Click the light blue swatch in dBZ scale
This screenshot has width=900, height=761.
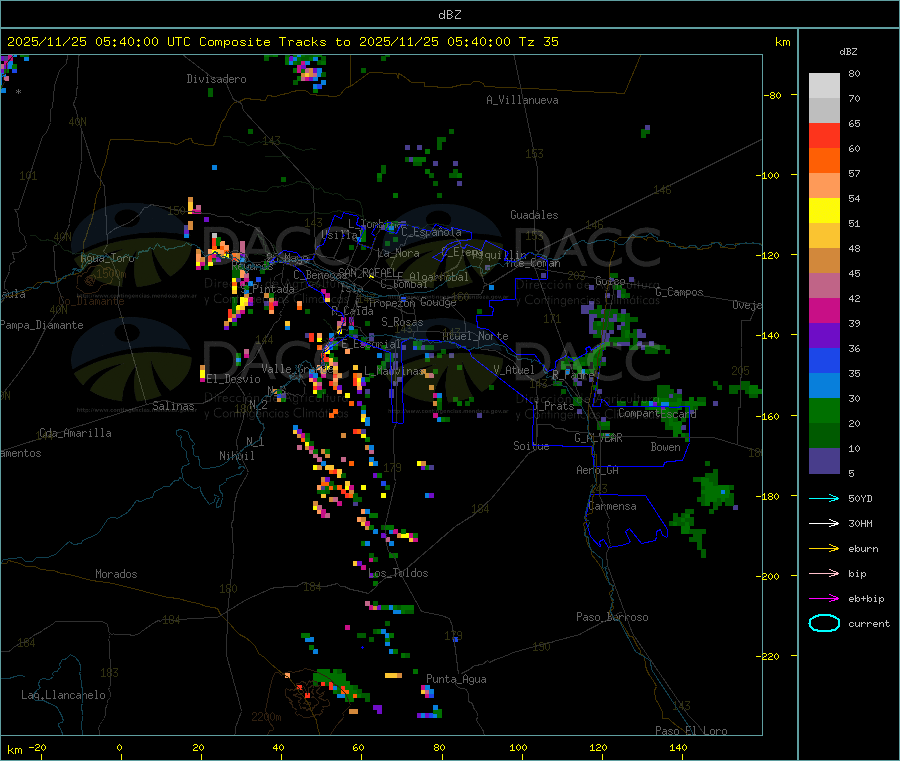tap(824, 386)
